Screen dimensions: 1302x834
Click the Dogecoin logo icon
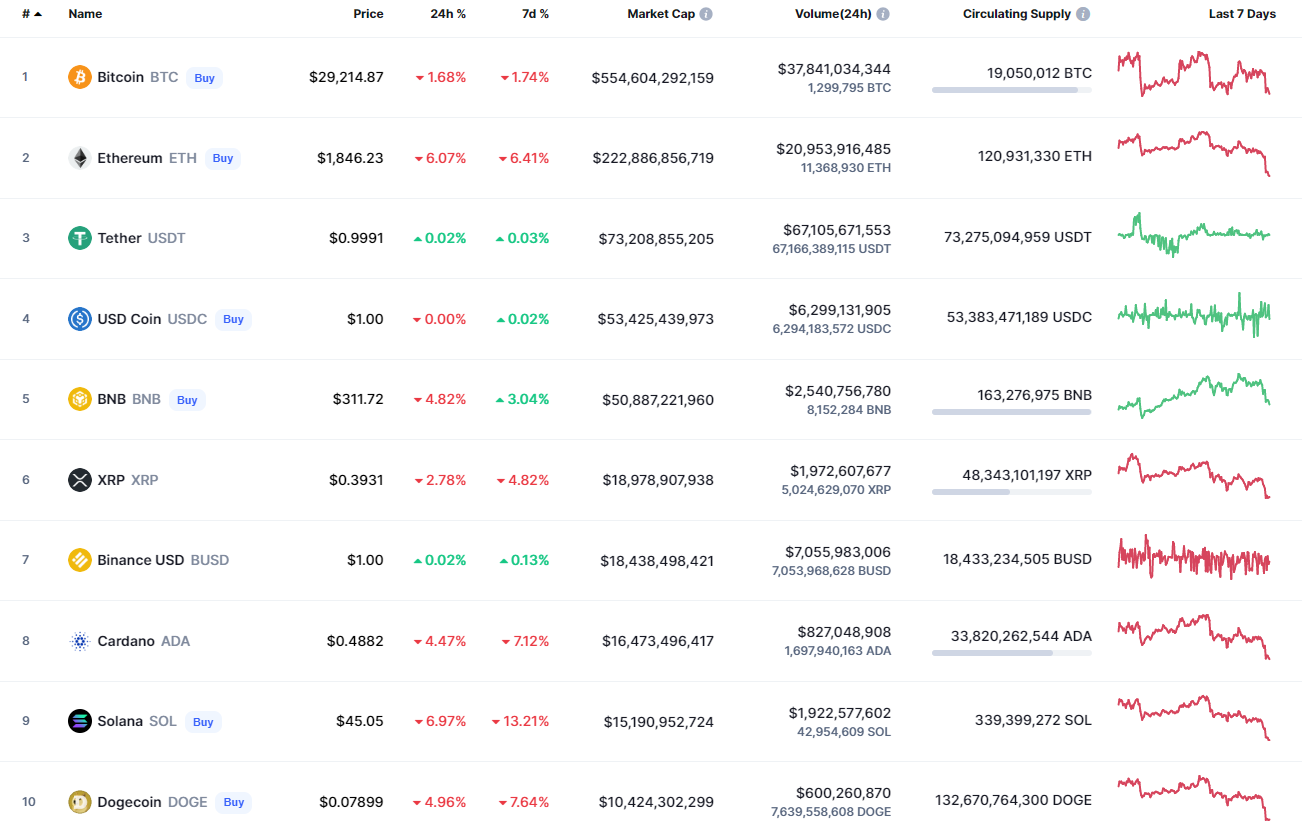79,802
